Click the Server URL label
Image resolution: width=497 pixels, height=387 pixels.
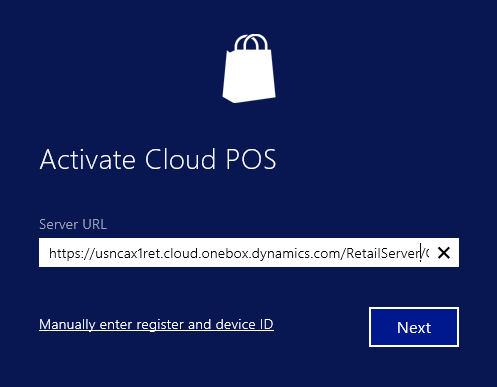point(73,224)
